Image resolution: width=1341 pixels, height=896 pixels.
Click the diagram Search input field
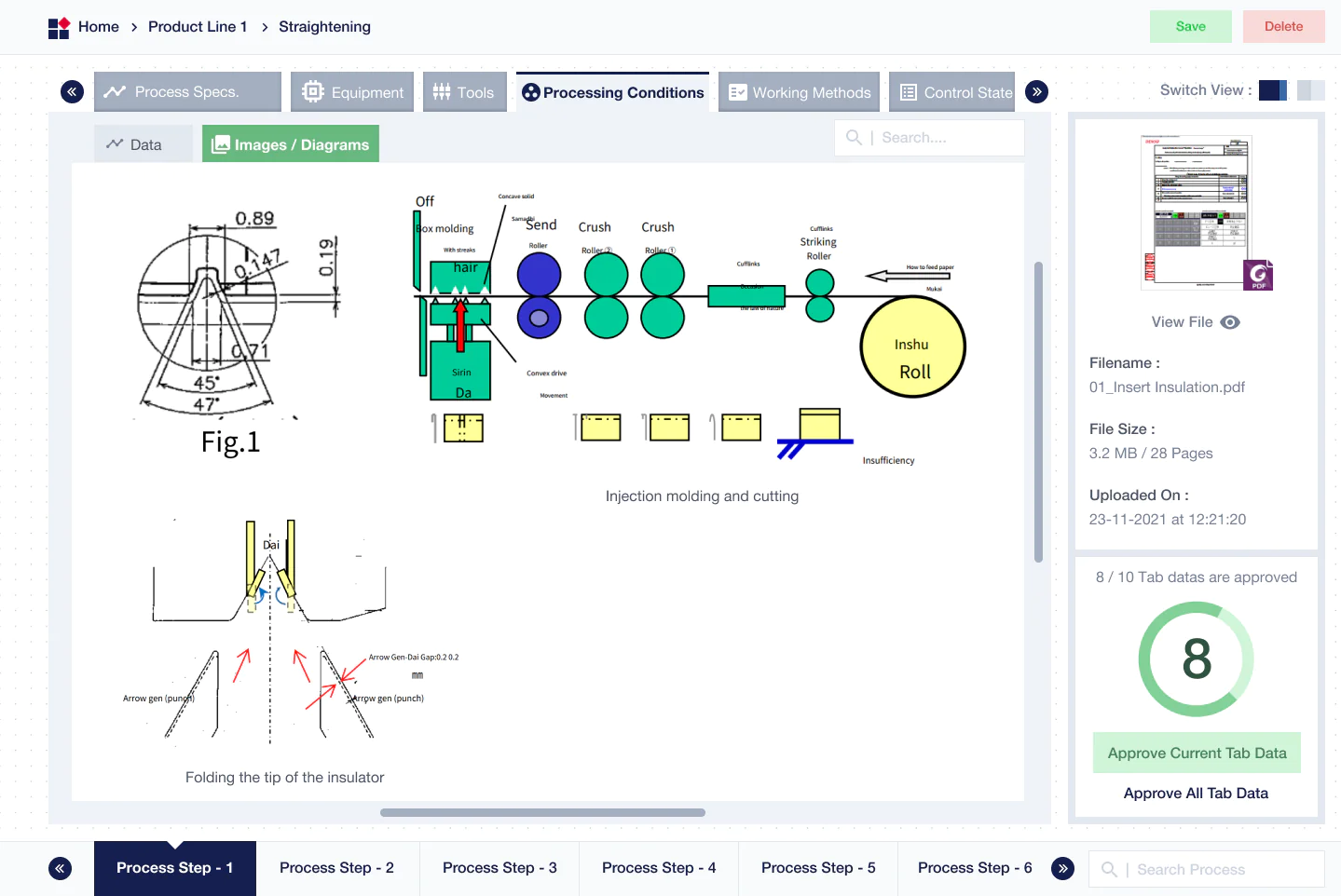pyautogui.click(x=929, y=138)
